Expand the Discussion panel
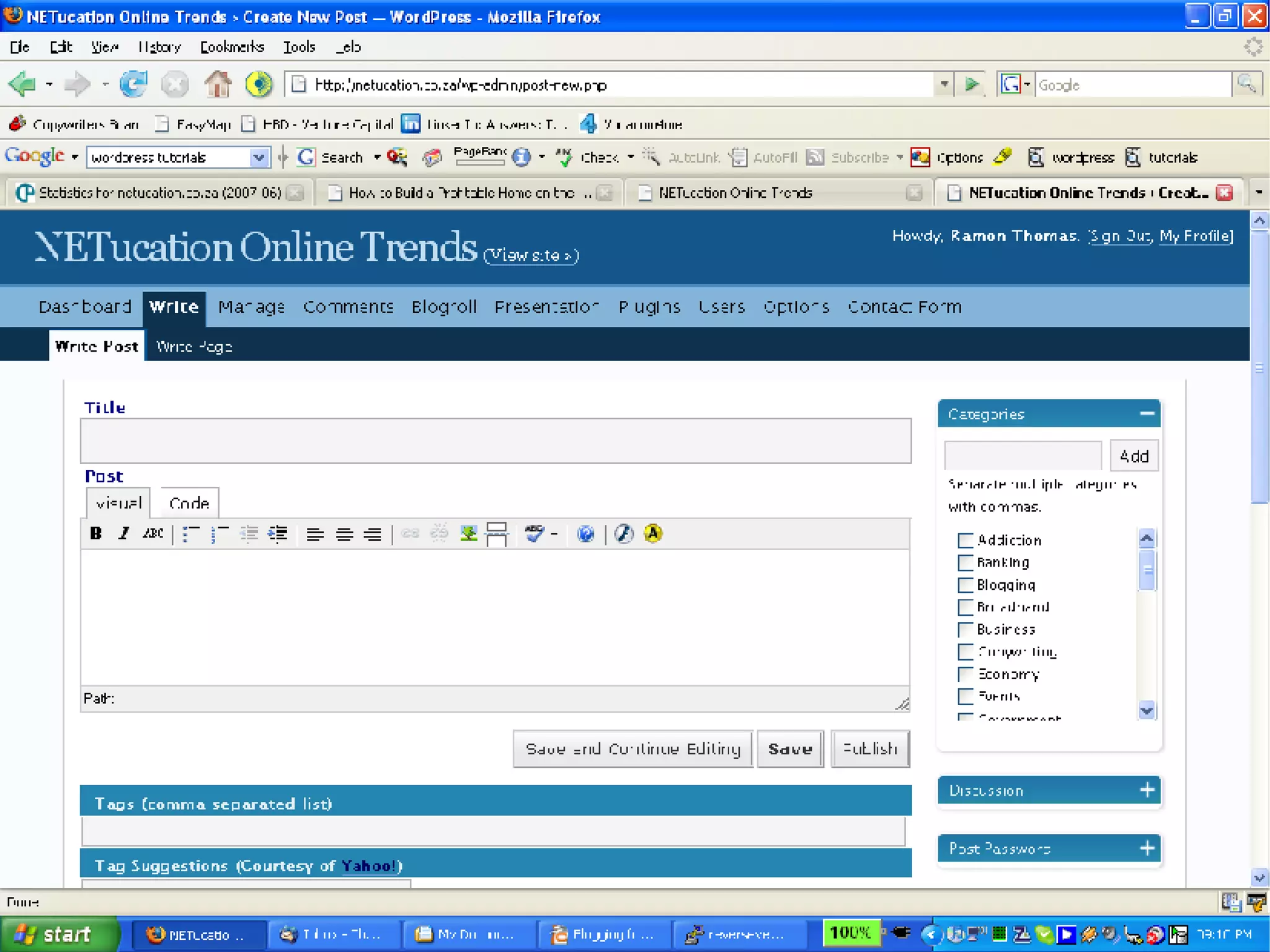Image resolution: width=1270 pixels, height=952 pixels. click(1147, 790)
